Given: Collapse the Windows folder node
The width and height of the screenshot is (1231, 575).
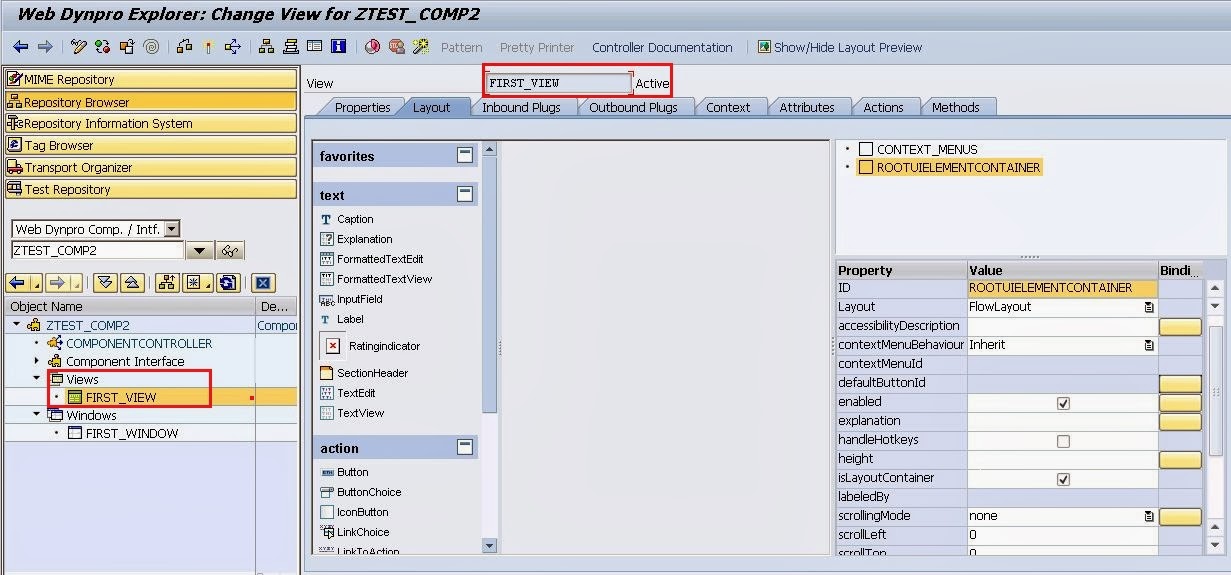Looking at the screenshot, I should point(37,415).
